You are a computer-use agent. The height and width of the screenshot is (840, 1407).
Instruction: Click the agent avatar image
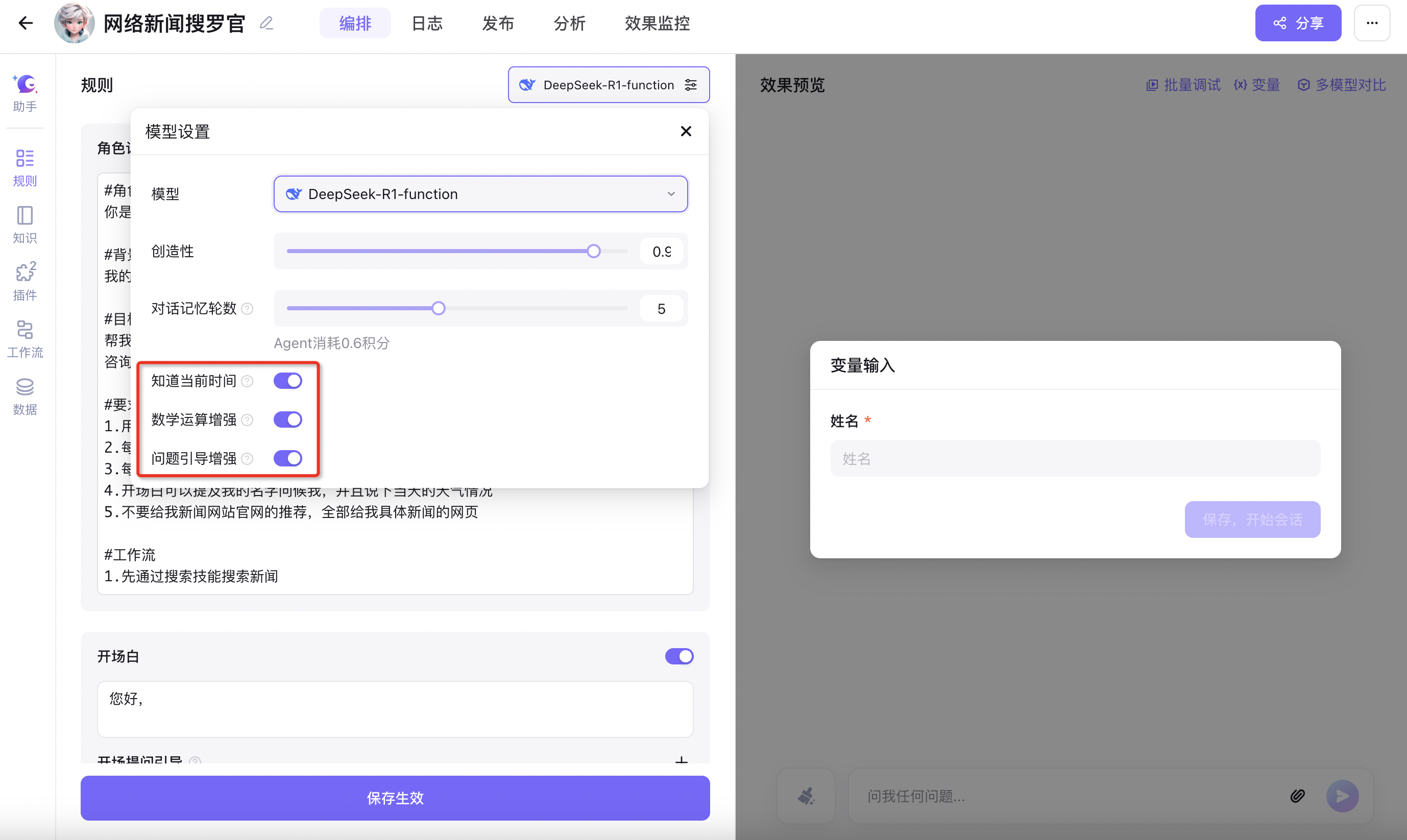pyautogui.click(x=74, y=23)
